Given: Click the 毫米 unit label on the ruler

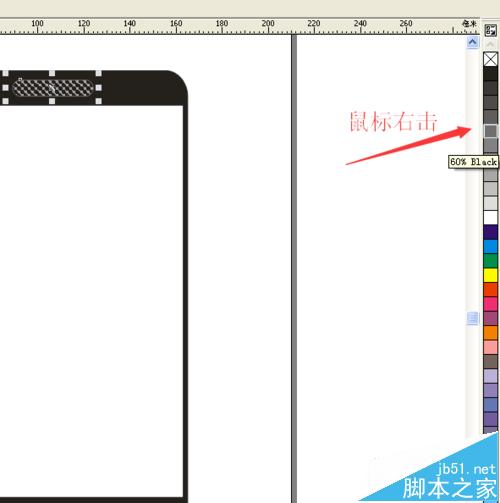Looking at the screenshot, I should [469, 23].
